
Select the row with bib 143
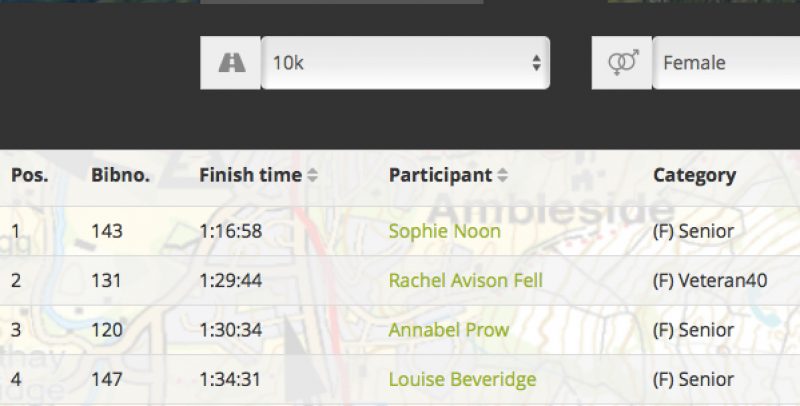[400, 231]
